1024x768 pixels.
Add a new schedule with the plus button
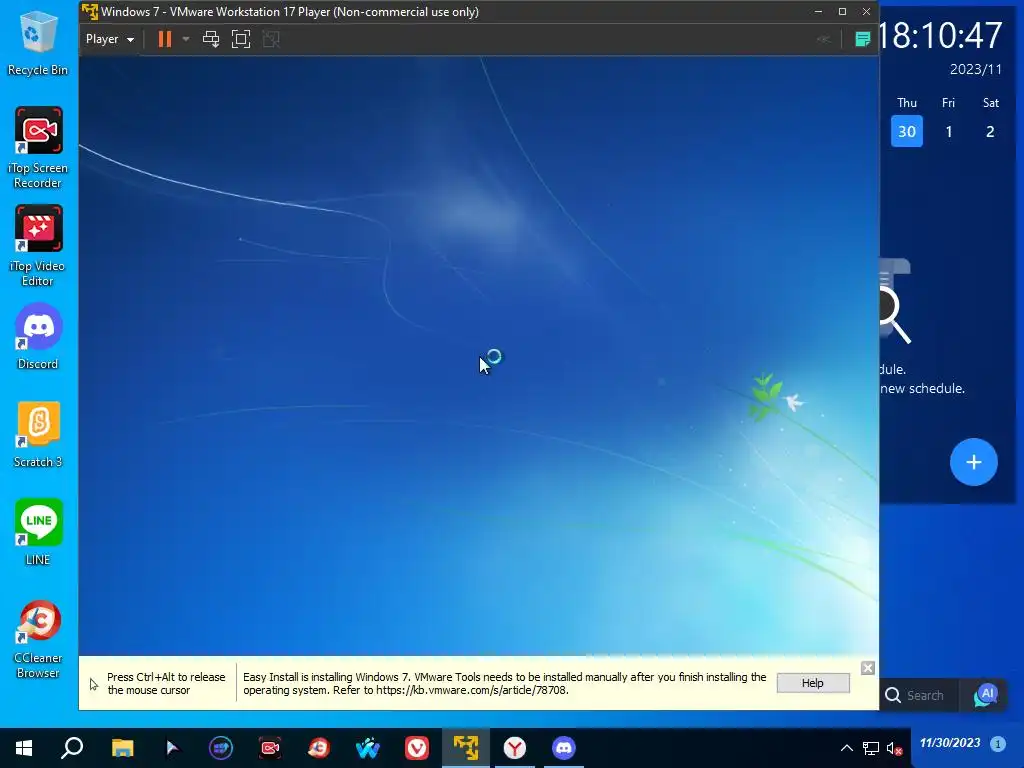pyautogui.click(x=974, y=462)
